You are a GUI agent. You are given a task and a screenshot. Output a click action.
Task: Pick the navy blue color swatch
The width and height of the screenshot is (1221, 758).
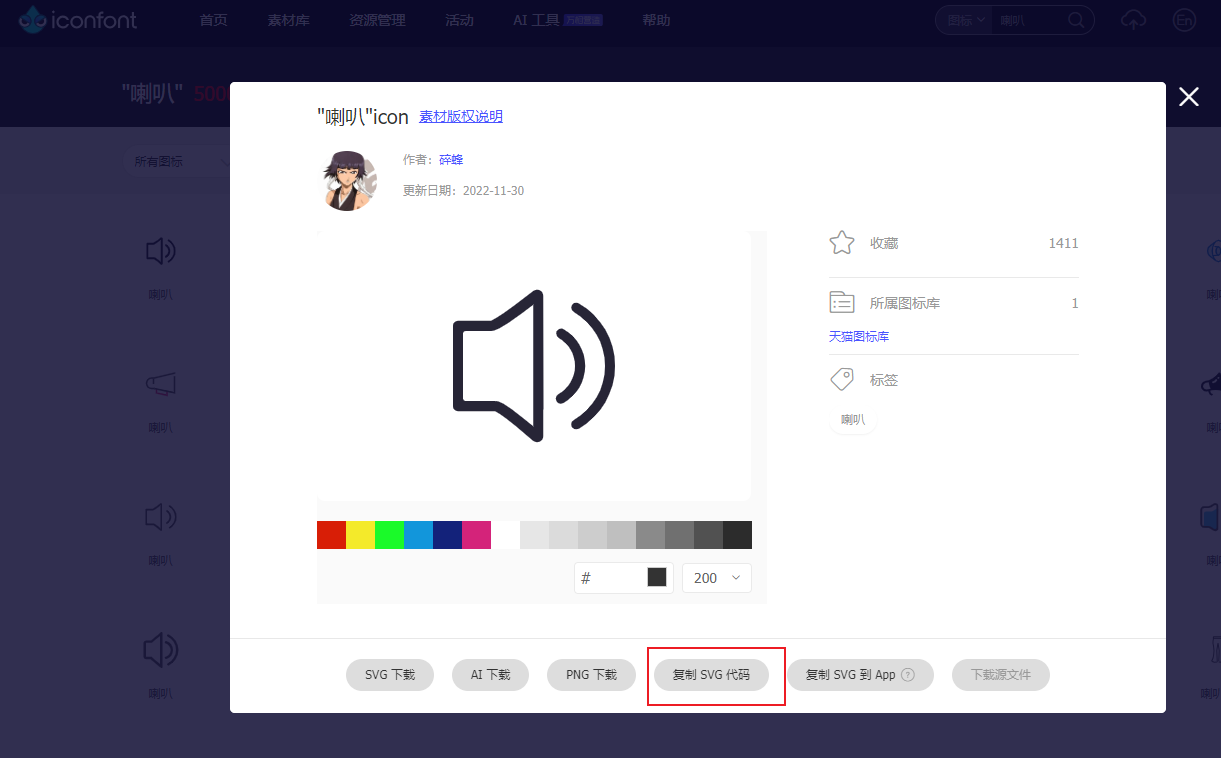447,535
